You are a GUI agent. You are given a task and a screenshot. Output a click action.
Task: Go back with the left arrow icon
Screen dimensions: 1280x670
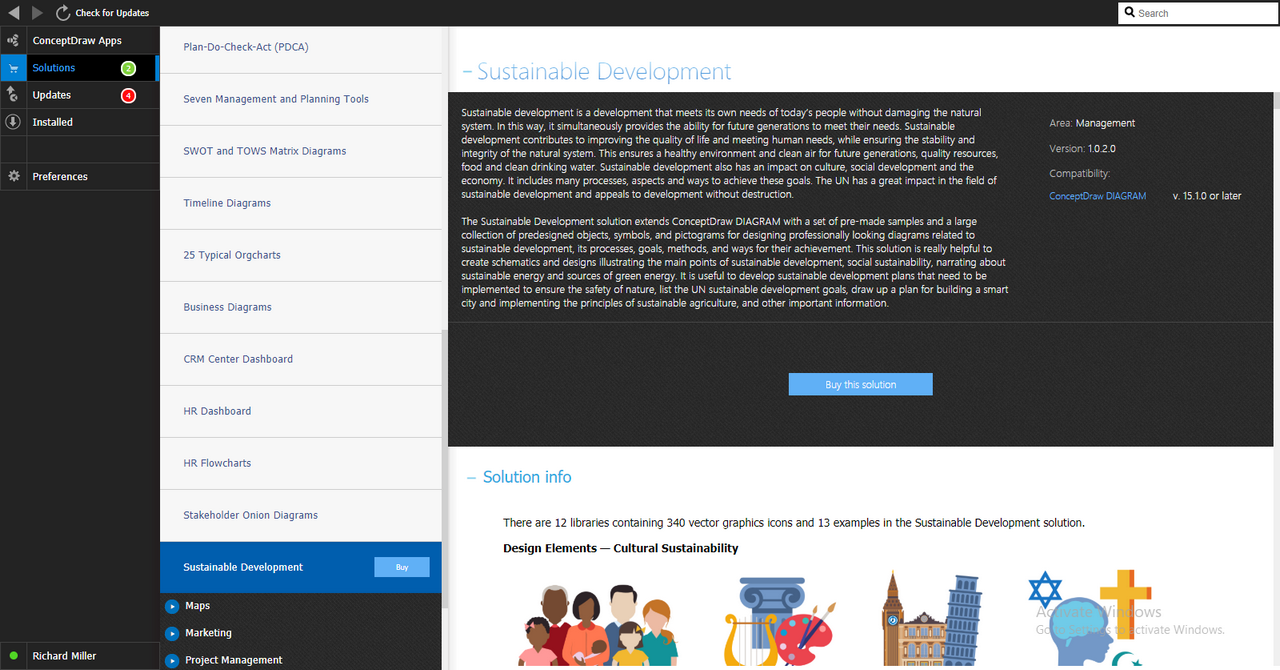pos(14,13)
